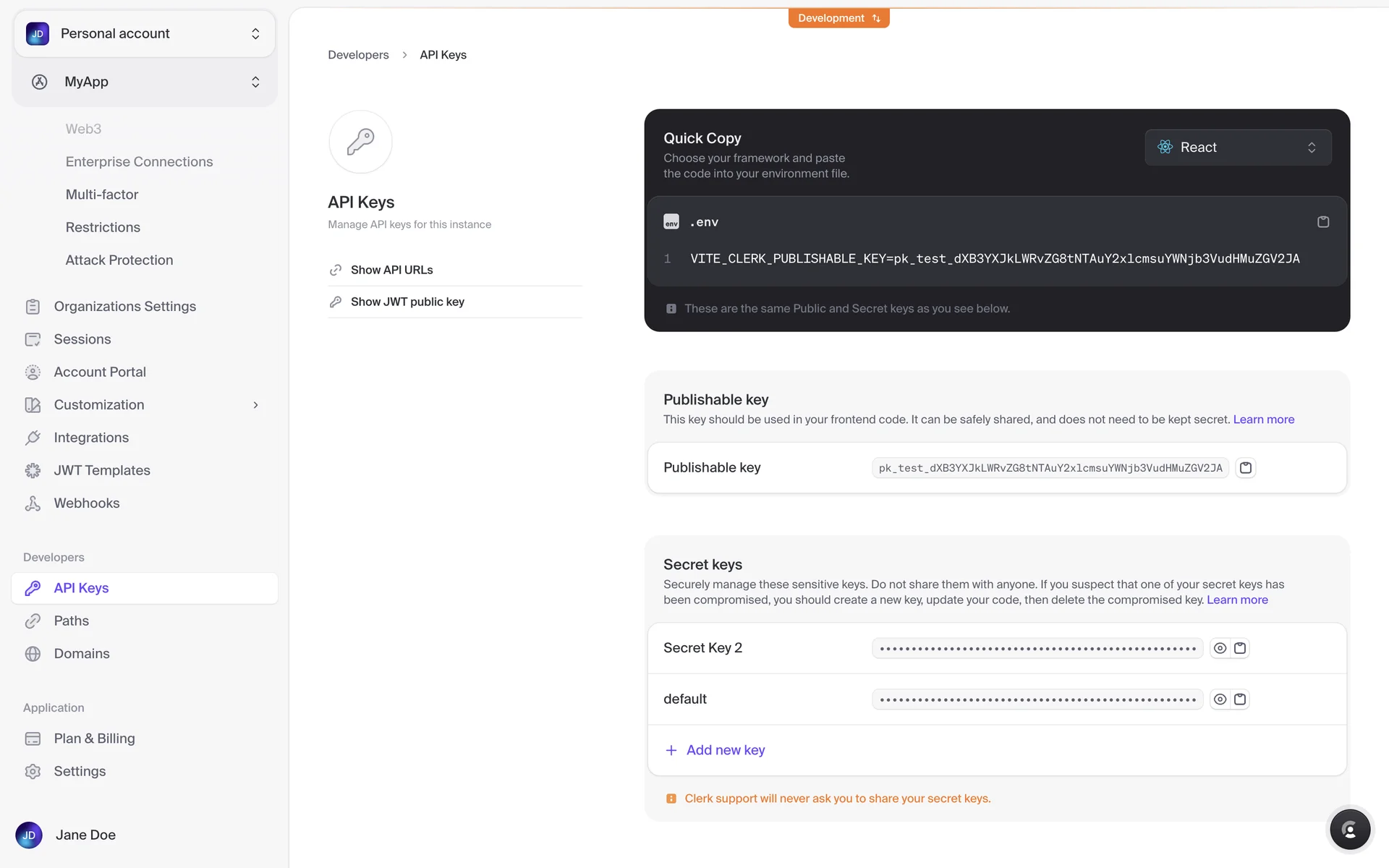Open the MyApp application selector

145,82
